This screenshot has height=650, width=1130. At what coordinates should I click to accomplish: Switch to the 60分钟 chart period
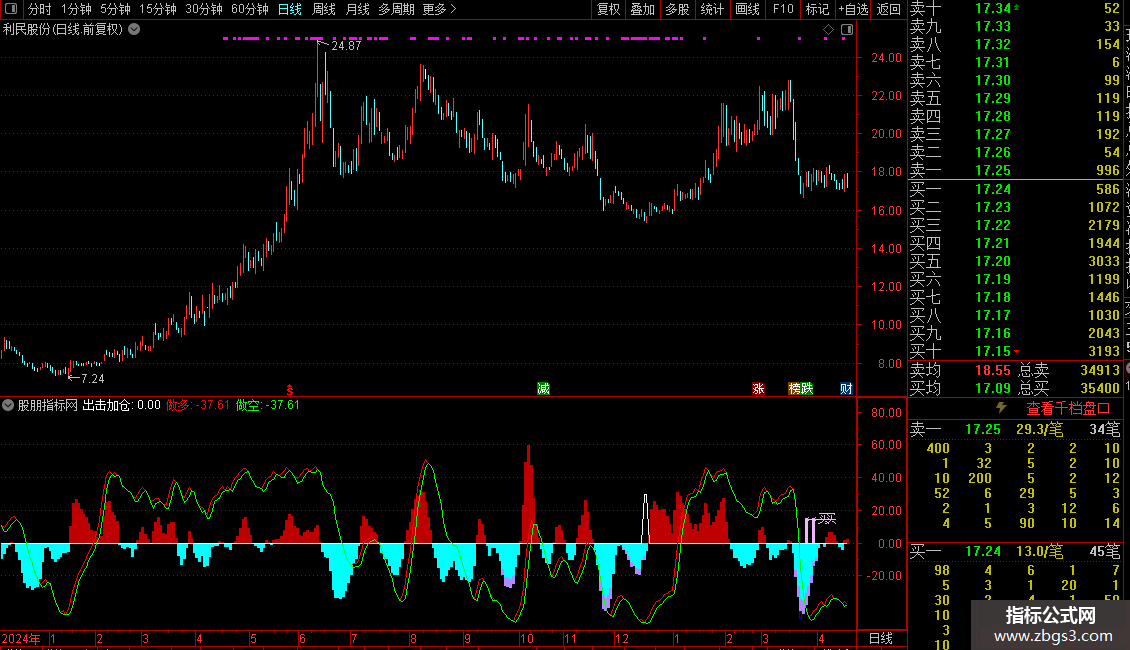coord(249,9)
